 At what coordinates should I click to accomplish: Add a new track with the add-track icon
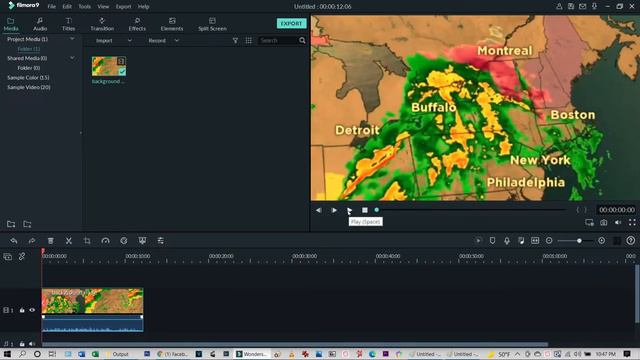coord(7,257)
